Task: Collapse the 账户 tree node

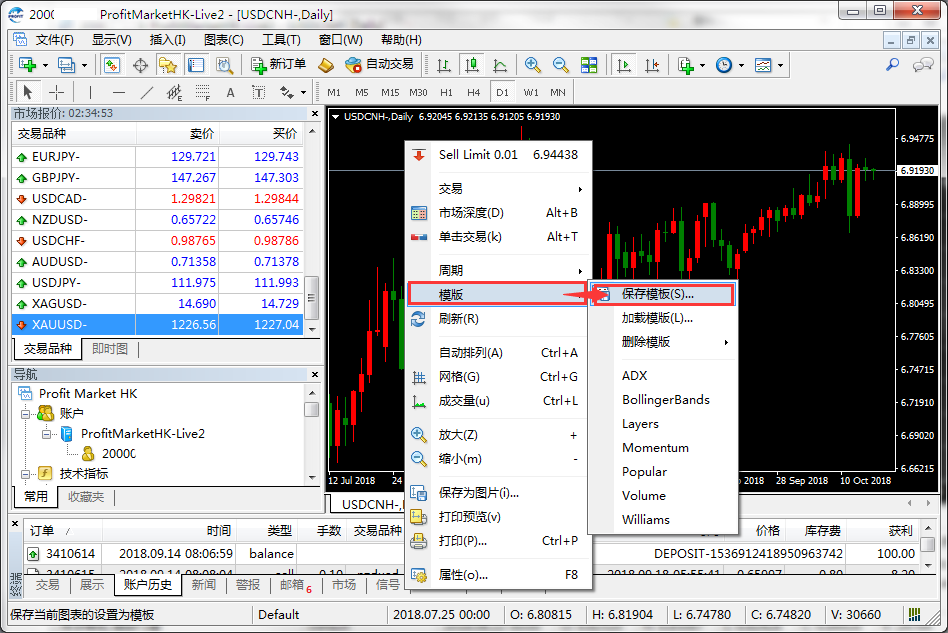Action: tap(27, 414)
